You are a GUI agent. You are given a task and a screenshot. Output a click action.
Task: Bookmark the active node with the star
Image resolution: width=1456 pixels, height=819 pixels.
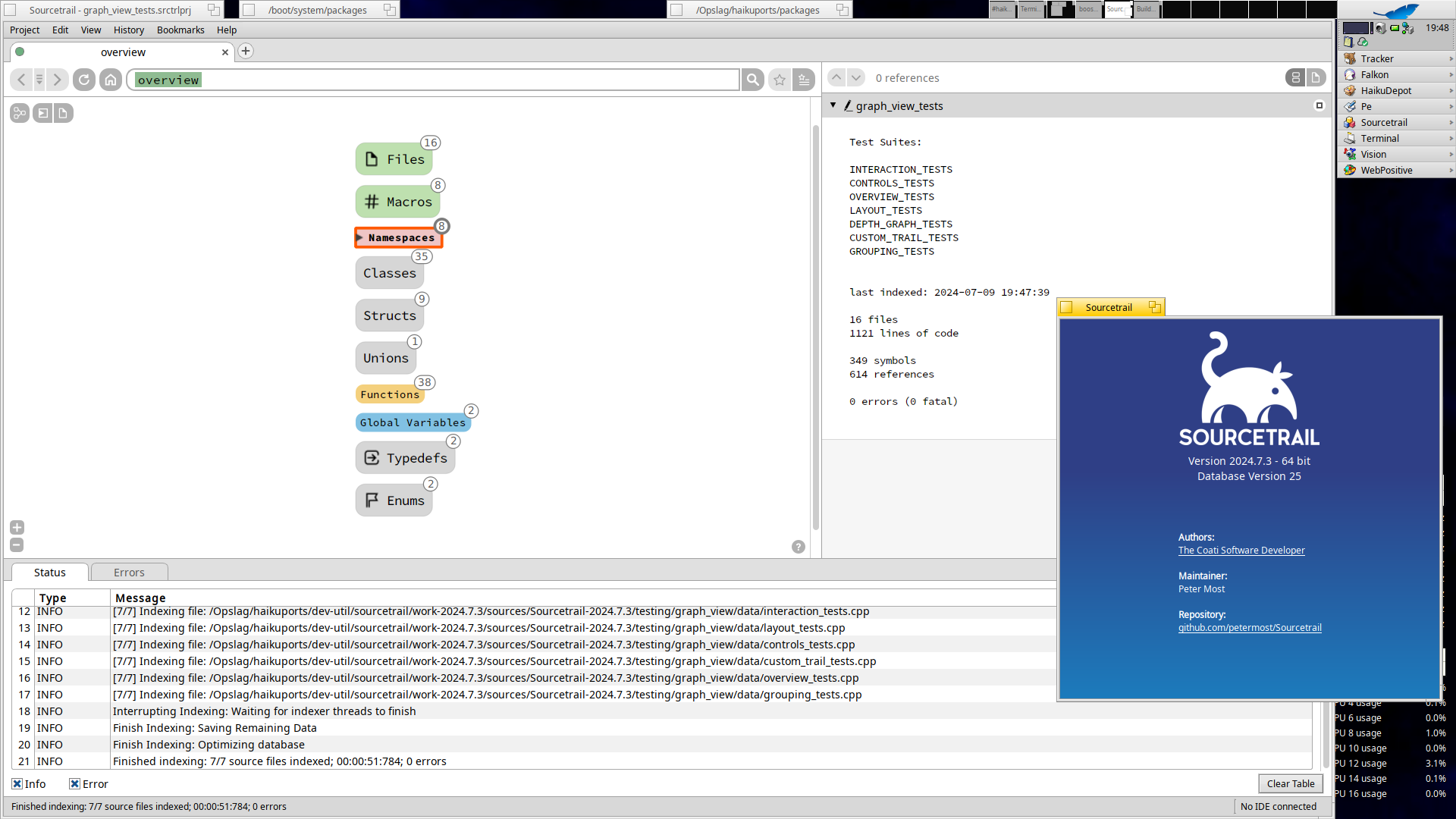(x=780, y=80)
